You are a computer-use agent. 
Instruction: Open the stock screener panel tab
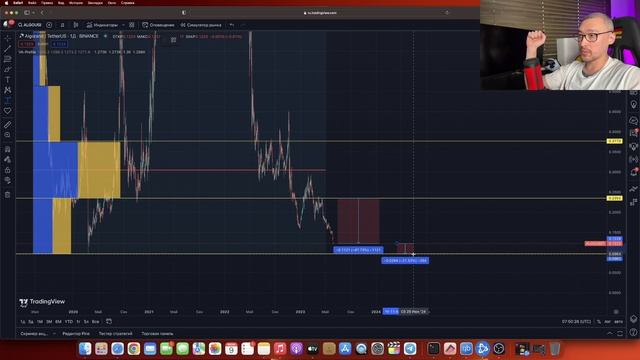tap(34, 333)
